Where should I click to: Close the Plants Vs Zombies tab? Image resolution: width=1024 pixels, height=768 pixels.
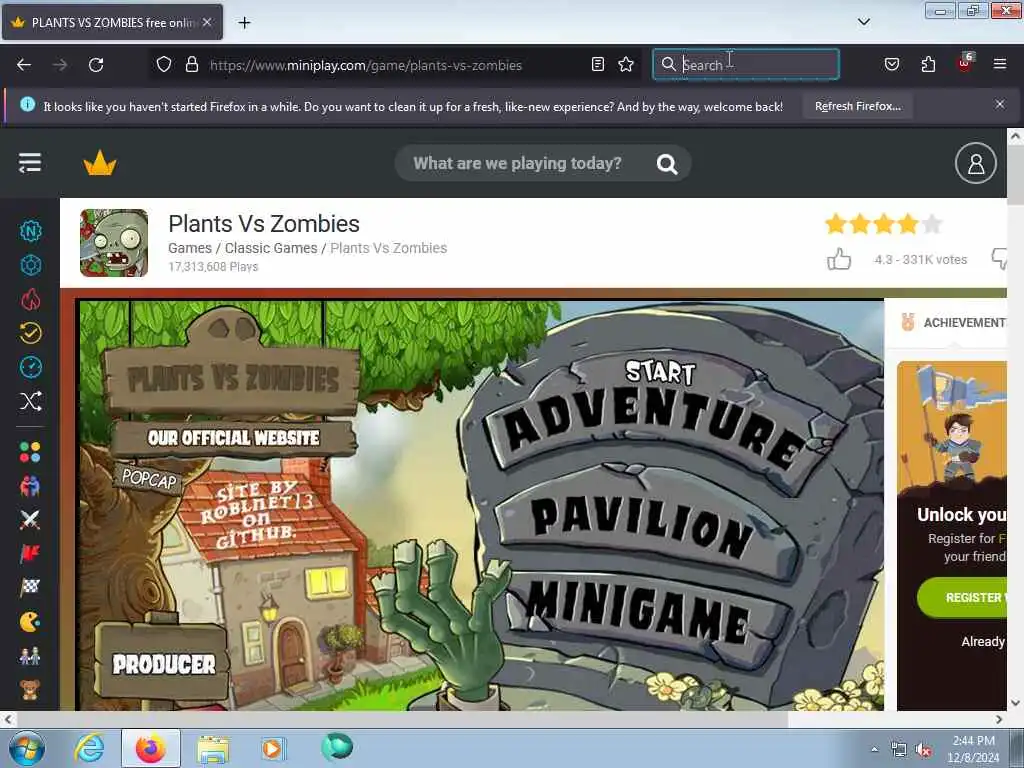point(207,22)
